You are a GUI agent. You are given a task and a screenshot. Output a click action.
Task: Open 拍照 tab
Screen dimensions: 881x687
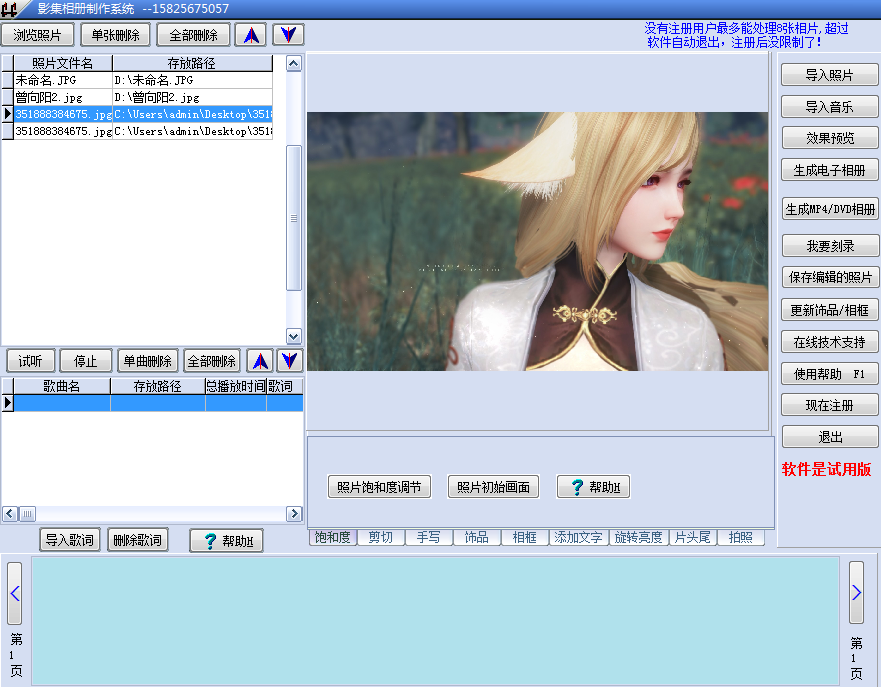(741, 538)
